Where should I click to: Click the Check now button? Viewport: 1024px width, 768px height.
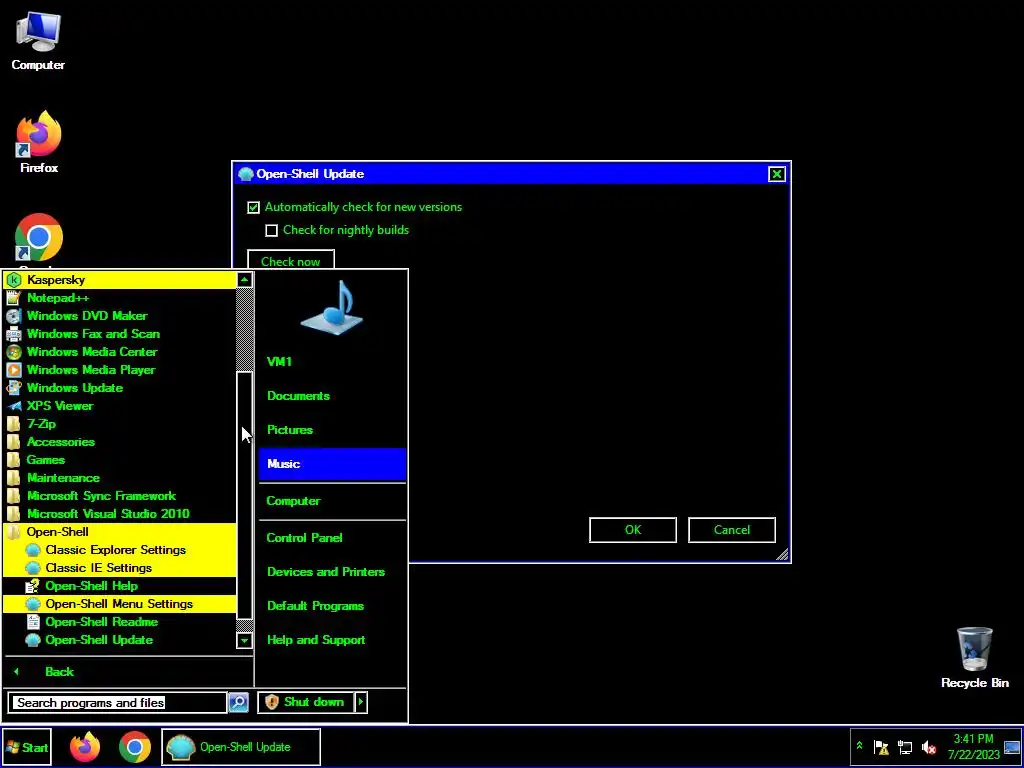point(291,261)
